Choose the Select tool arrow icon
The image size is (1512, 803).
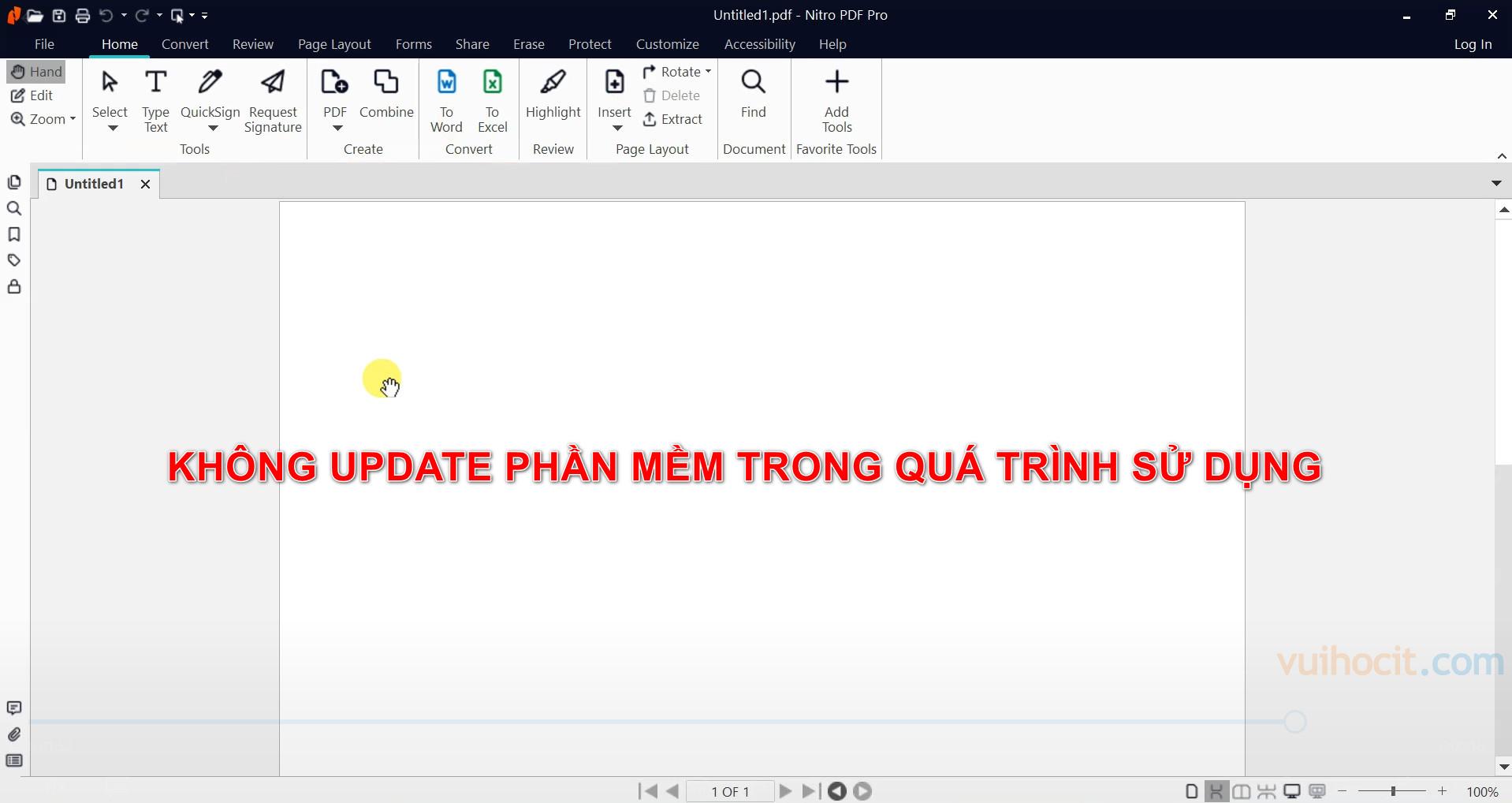pos(110,82)
